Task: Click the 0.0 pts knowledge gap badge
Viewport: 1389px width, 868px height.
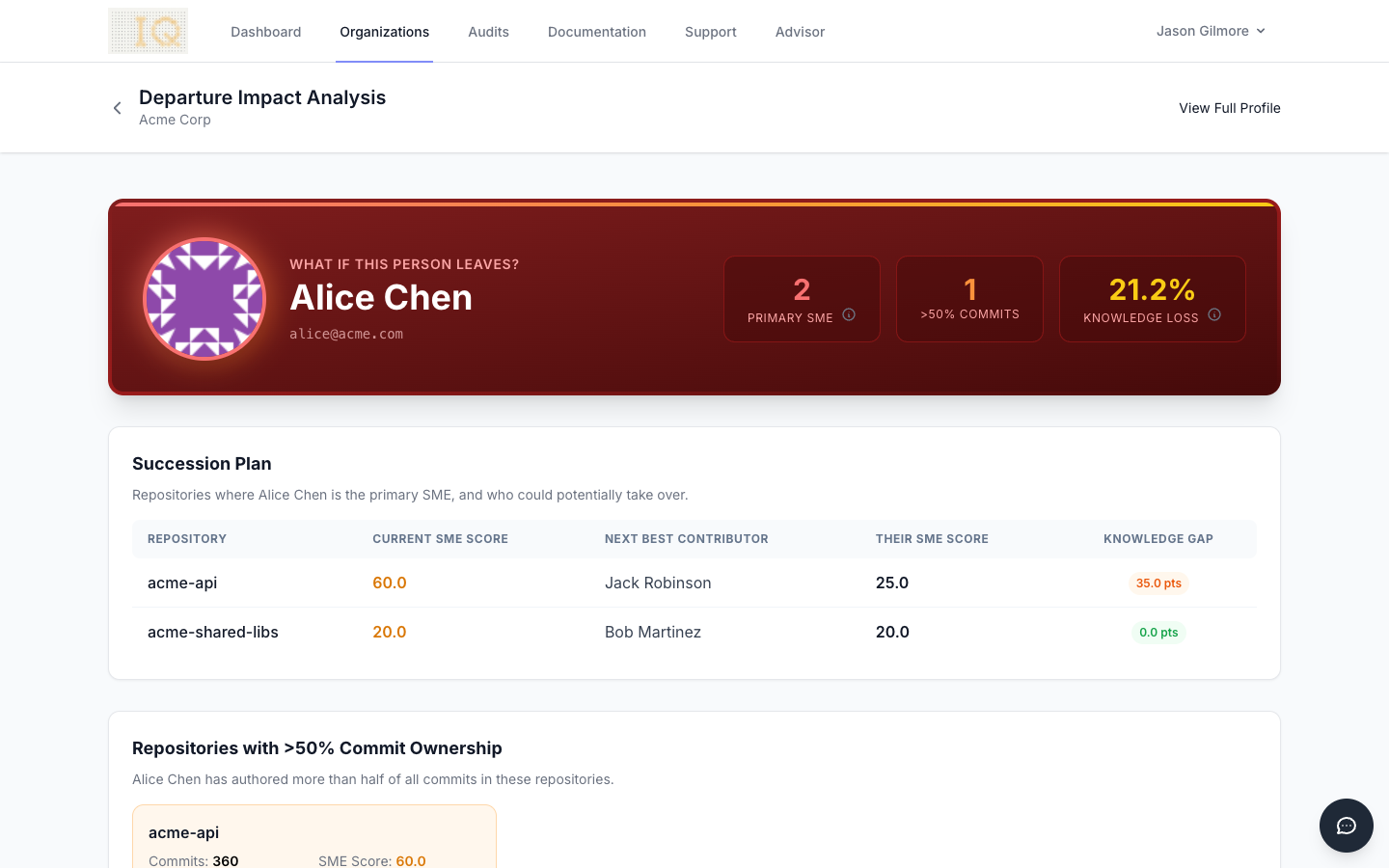Action: (1157, 633)
